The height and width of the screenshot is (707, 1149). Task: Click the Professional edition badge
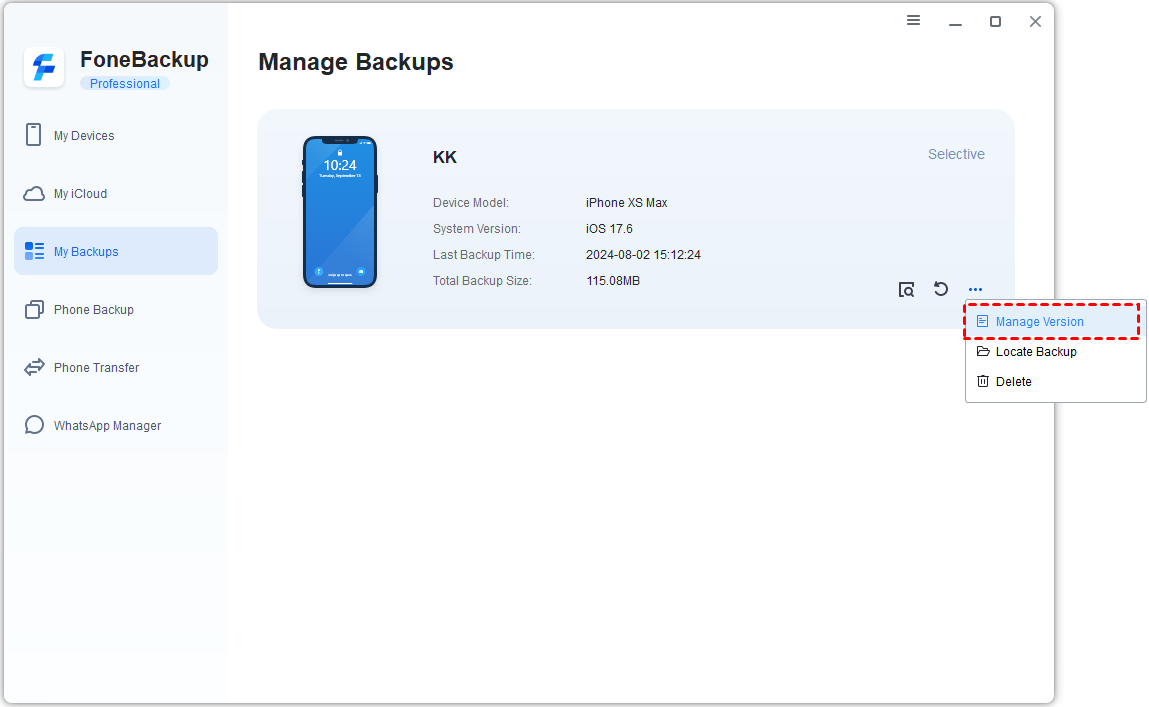(125, 84)
